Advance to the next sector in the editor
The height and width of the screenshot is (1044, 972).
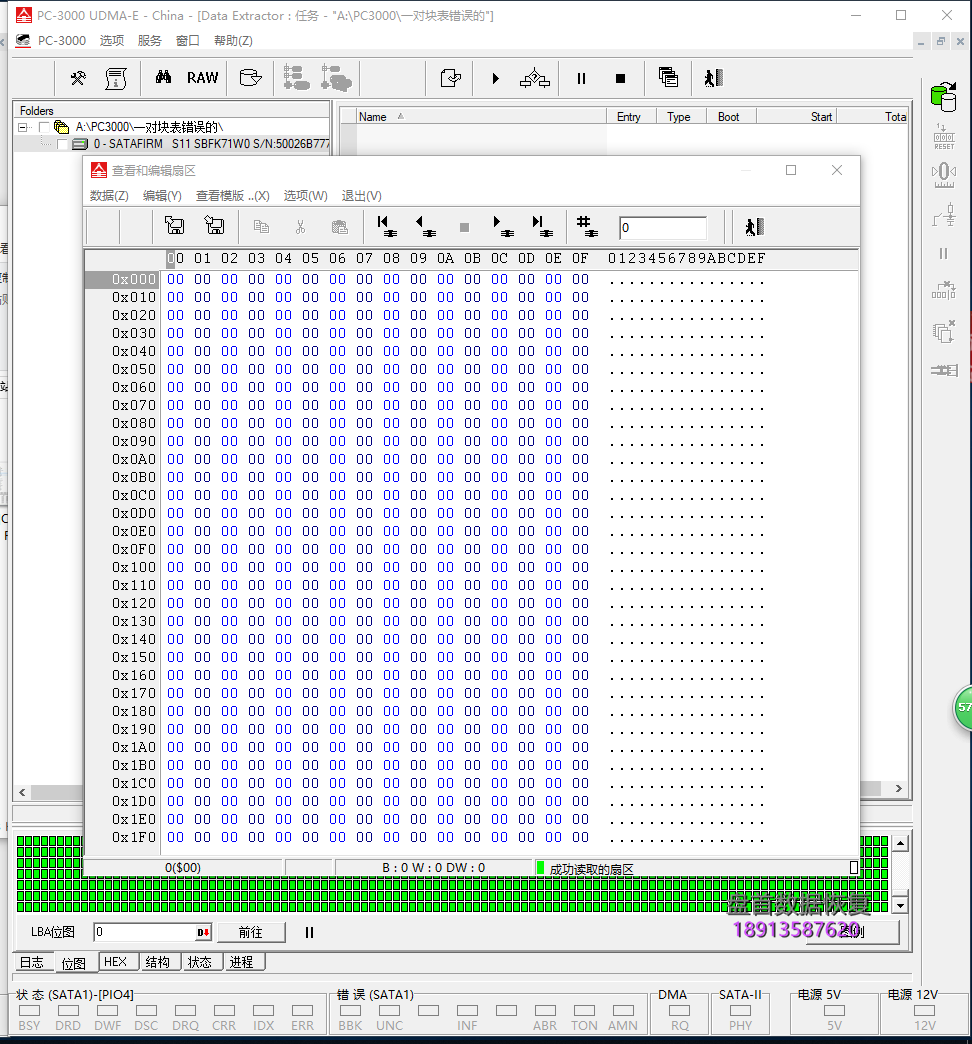click(x=501, y=226)
